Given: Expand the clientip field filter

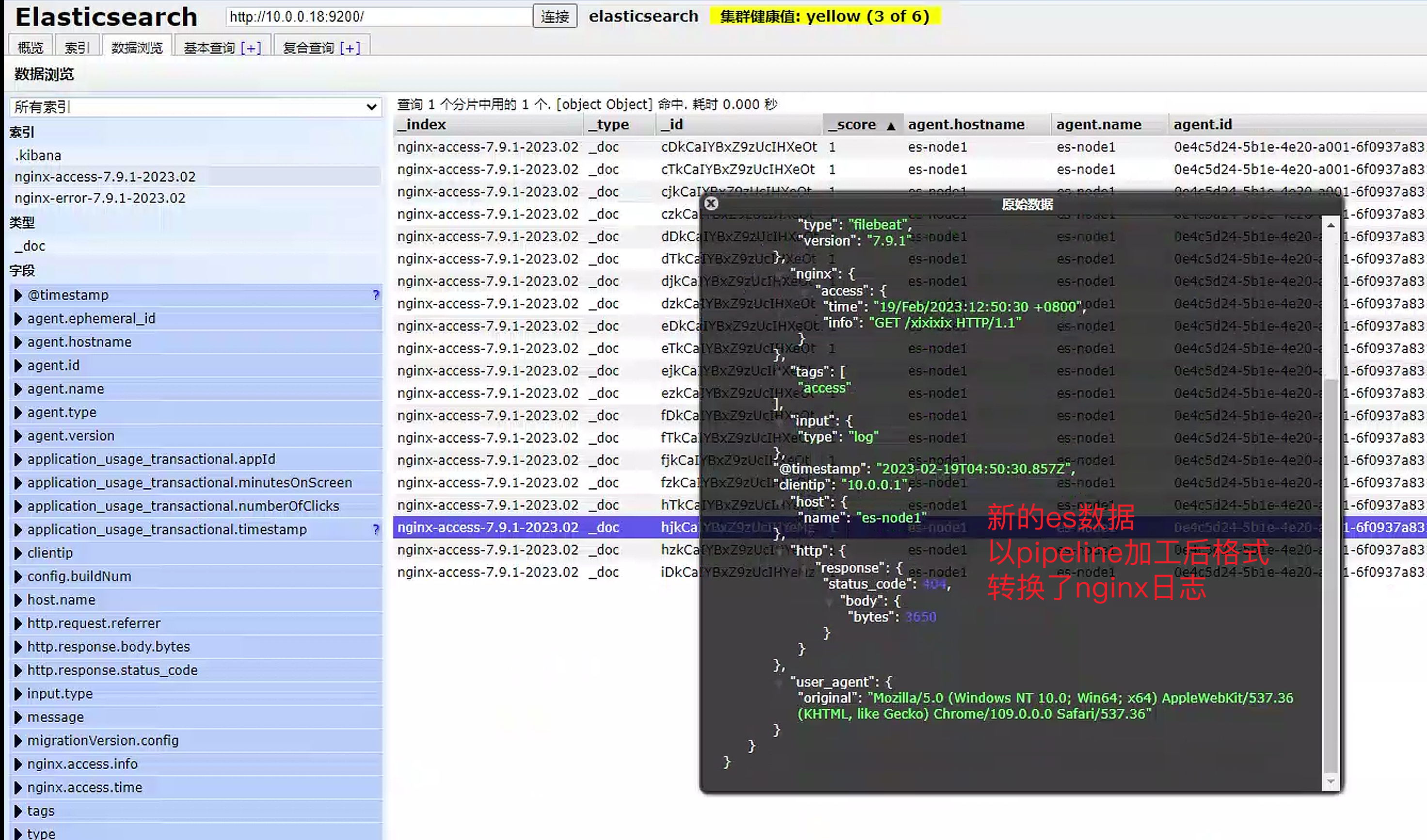Looking at the screenshot, I should 18,553.
